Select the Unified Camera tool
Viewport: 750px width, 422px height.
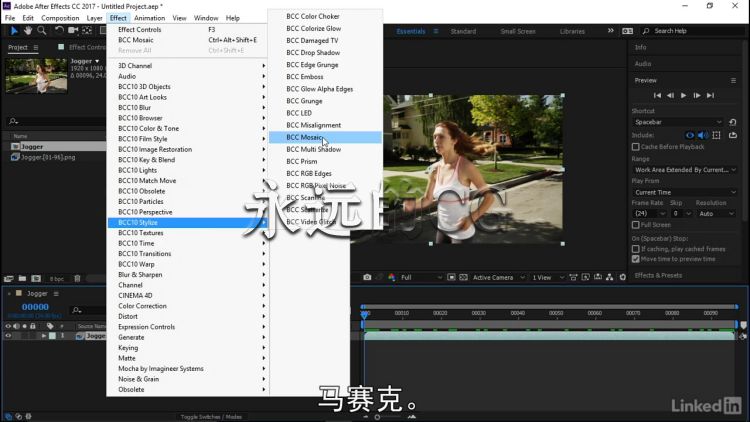pyautogui.click(x=73, y=31)
